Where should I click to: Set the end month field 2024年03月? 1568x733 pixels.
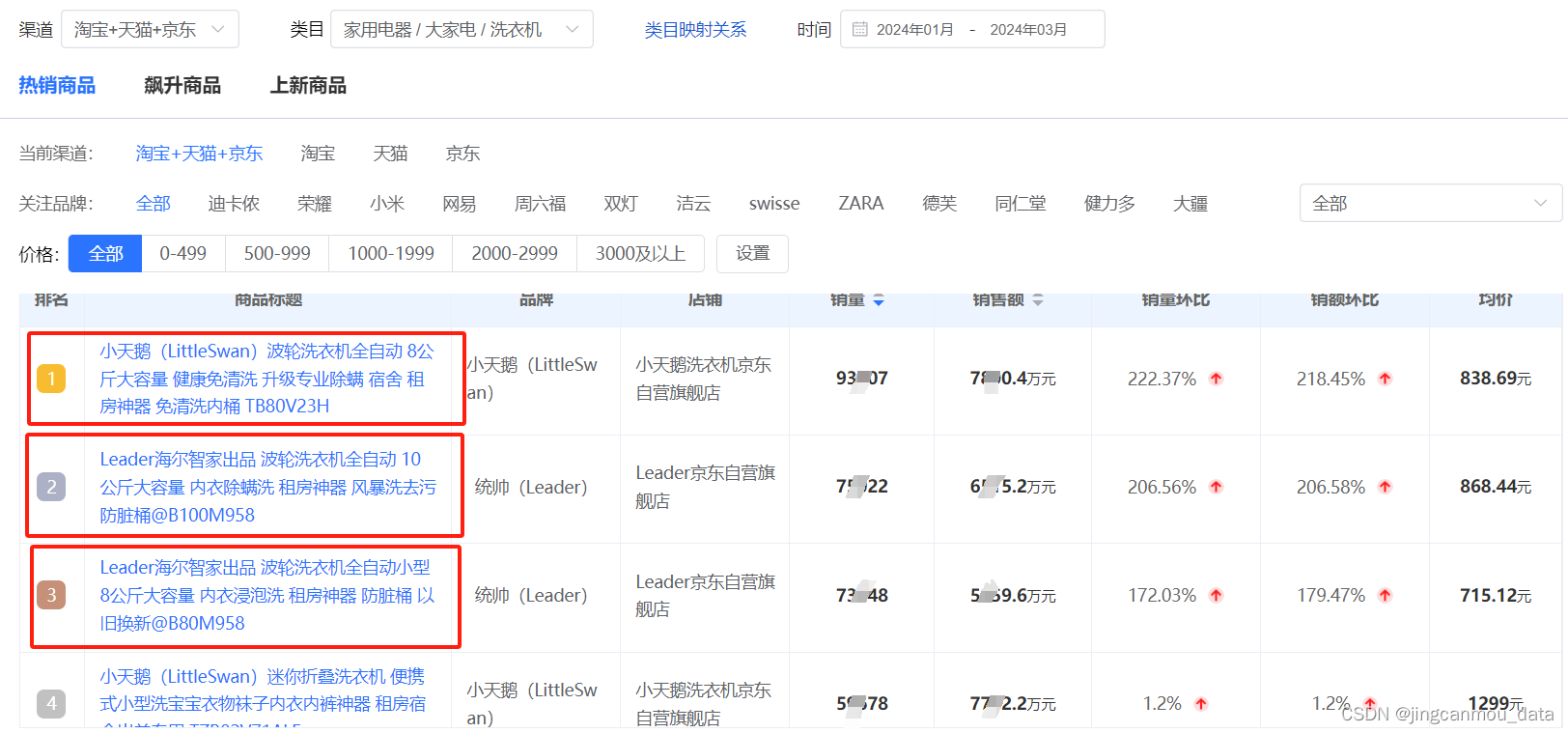point(1028,30)
